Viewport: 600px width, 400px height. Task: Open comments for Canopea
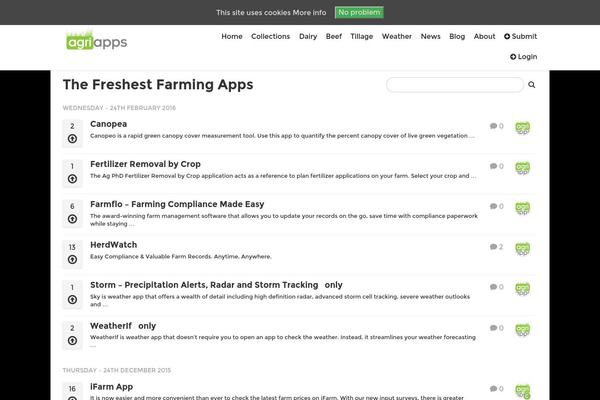(x=496, y=126)
